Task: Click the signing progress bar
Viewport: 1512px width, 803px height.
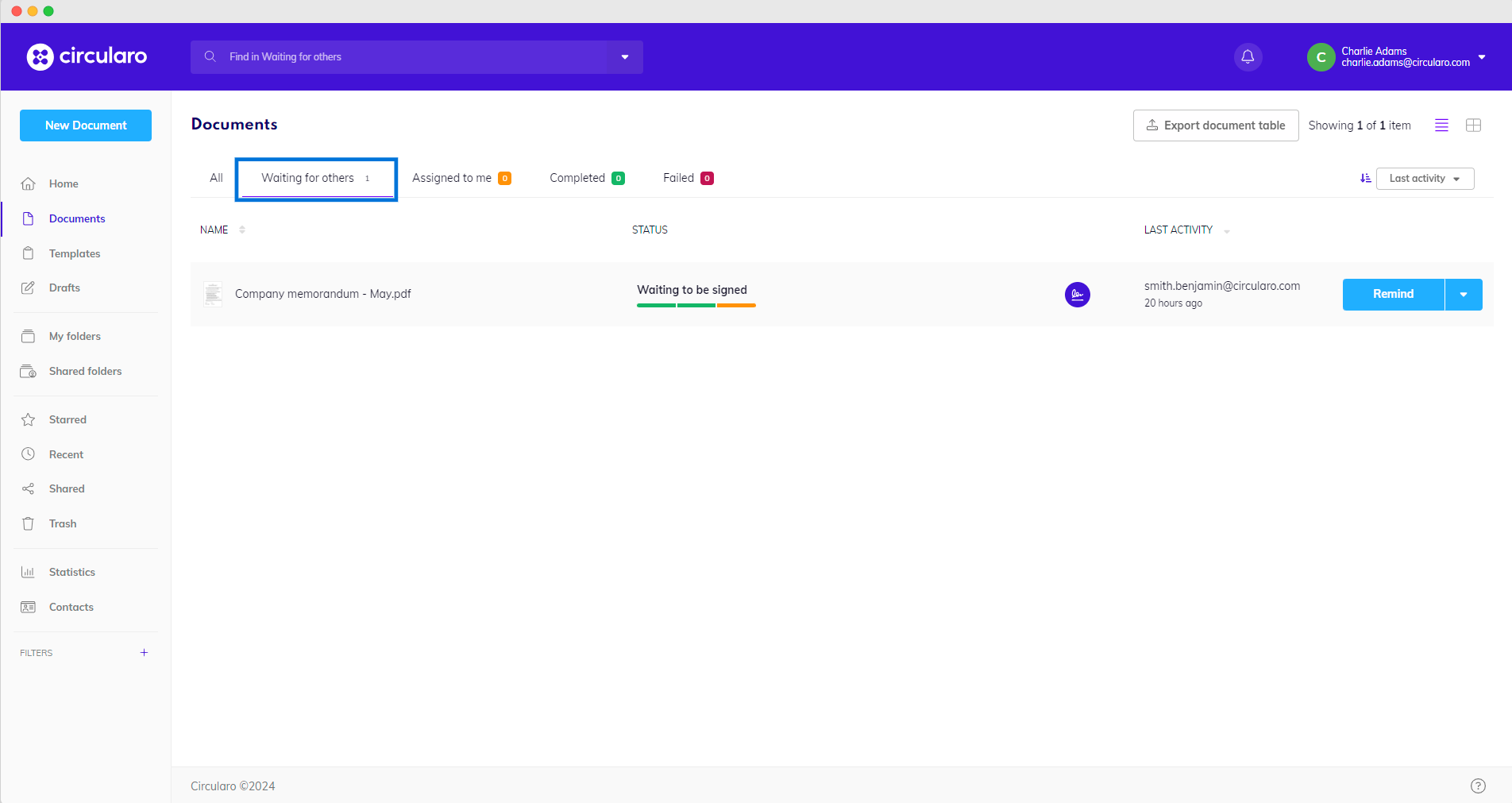Action: tap(696, 305)
